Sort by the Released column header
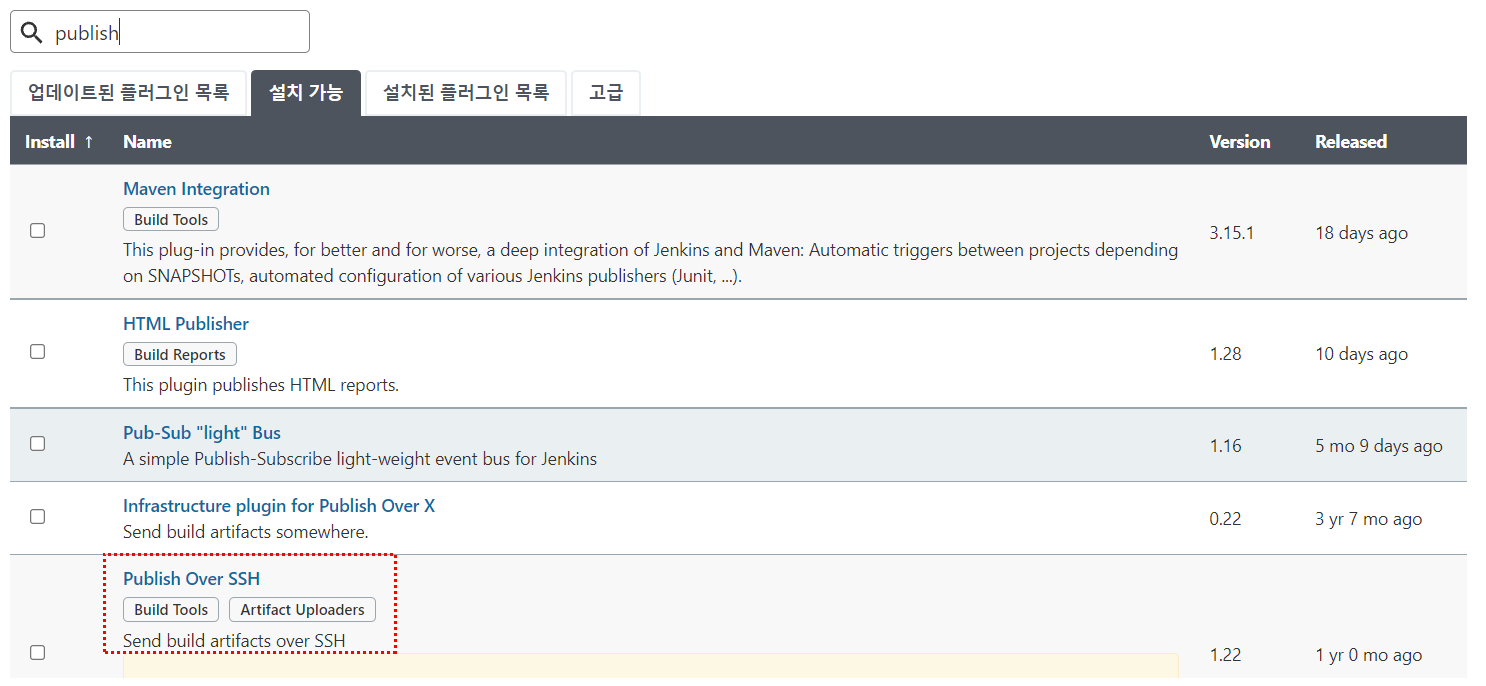The width and height of the screenshot is (1486, 686). (1350, 142)
